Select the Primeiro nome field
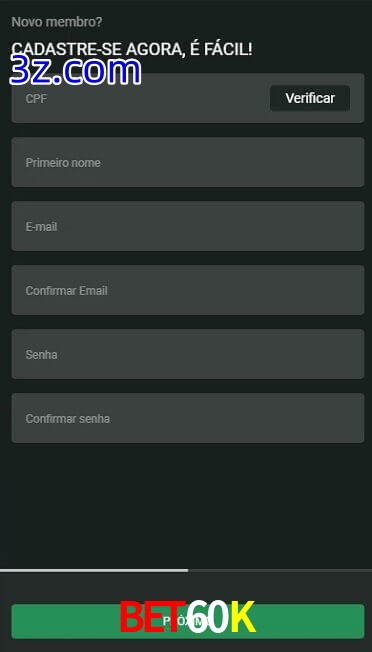This screenshot has width=372, height=652. [x=188, y=162]
